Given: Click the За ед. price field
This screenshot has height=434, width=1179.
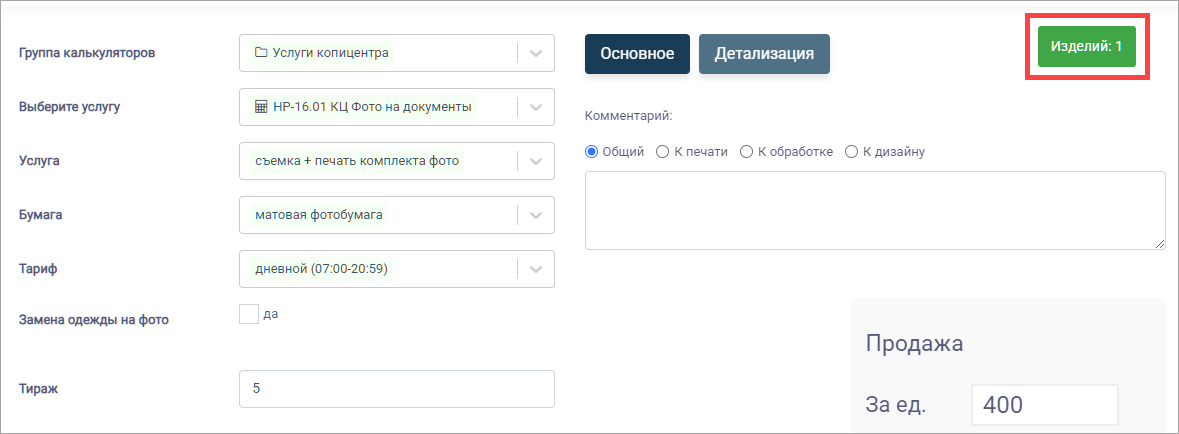Looking at the screenshot, I should (1044, 405).
